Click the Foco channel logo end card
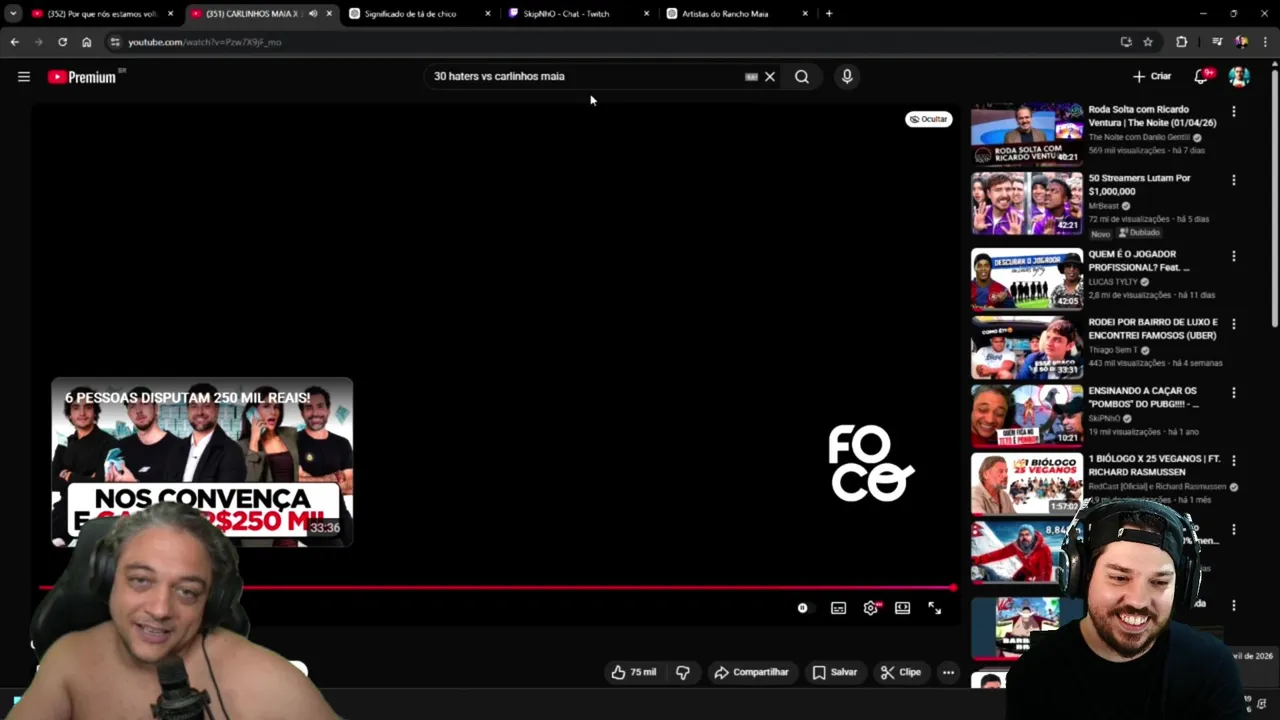The image size is (1280, 720). [871, 463]
